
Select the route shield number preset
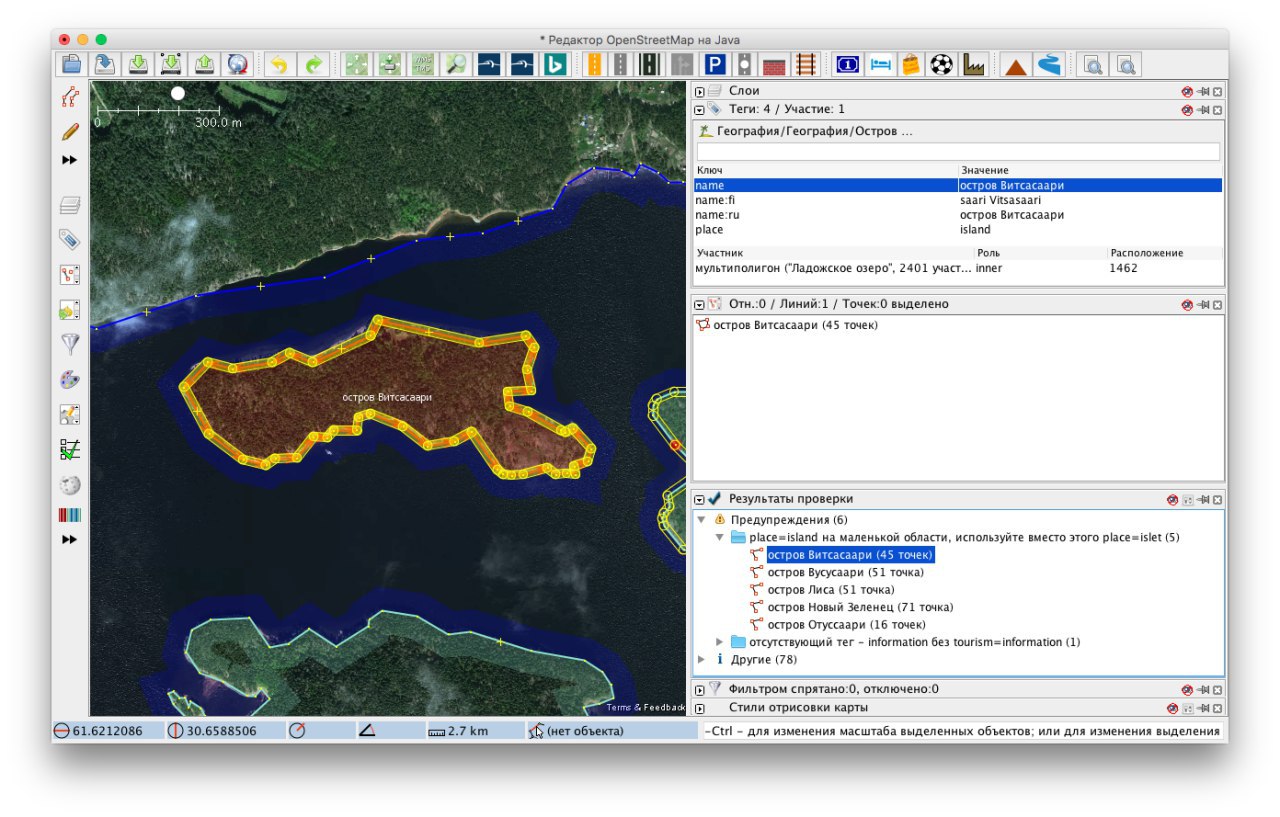(847, 64)
